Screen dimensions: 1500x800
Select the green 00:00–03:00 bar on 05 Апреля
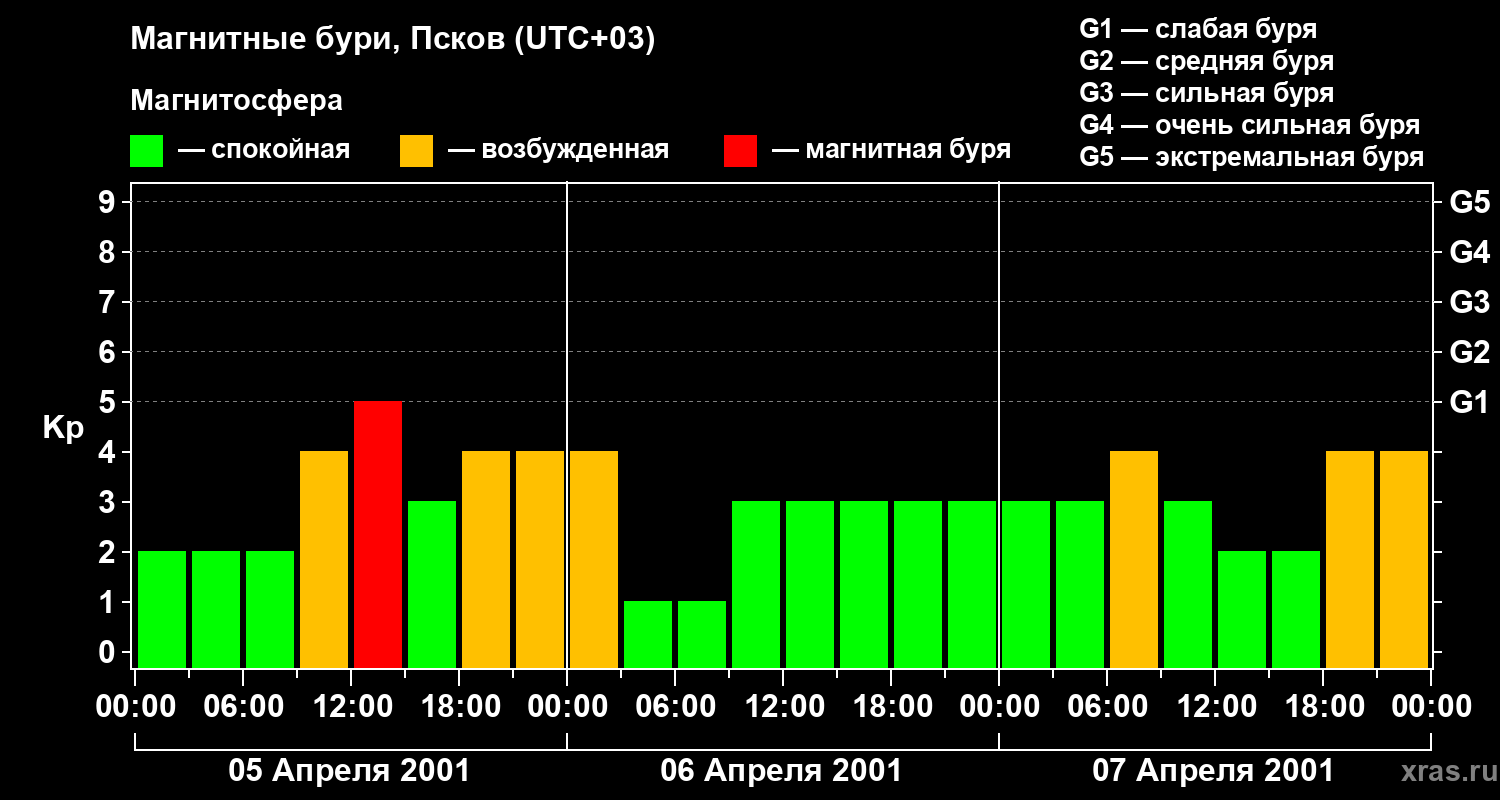(162, 609)
